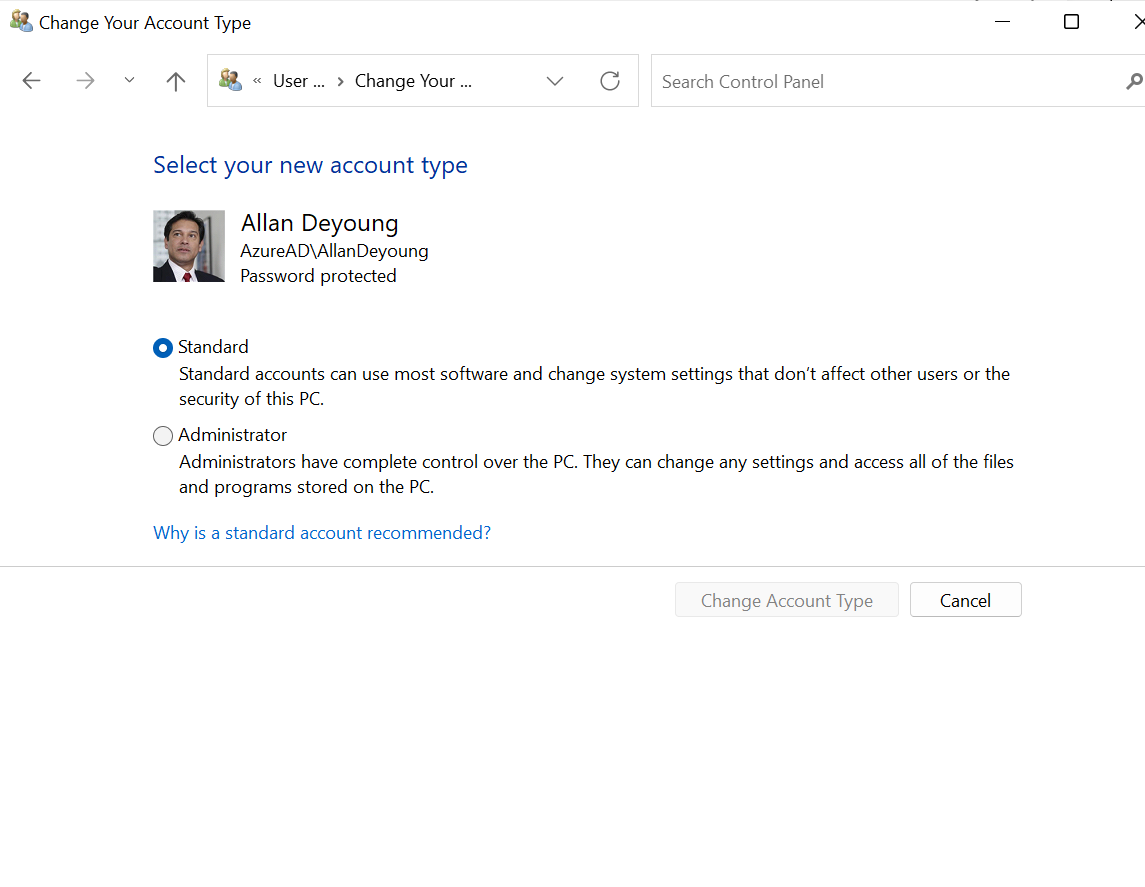Refresh the Change Your Account Type page
This screenshot has height=887, width=1145.
610,81
